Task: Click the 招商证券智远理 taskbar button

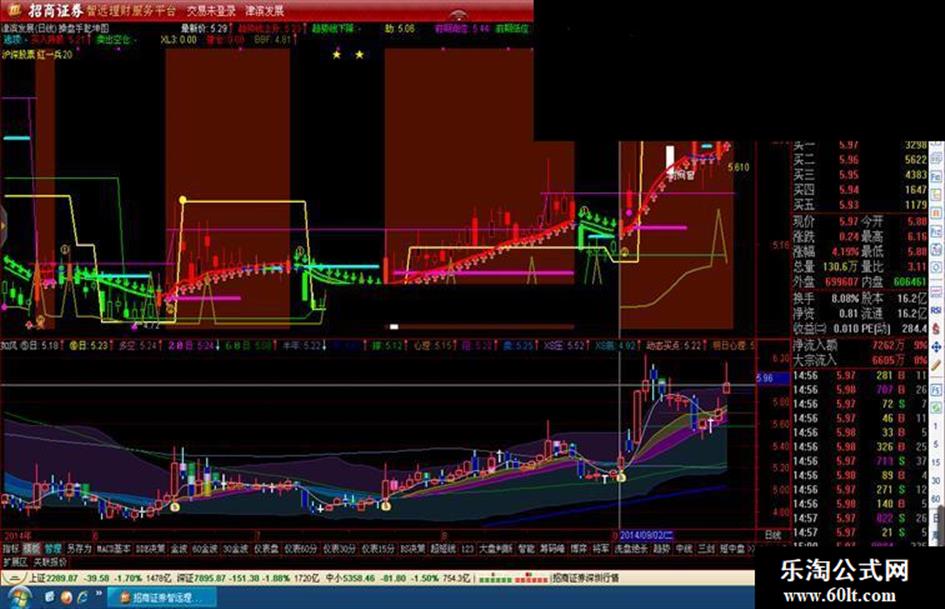Action: (163, 598)
